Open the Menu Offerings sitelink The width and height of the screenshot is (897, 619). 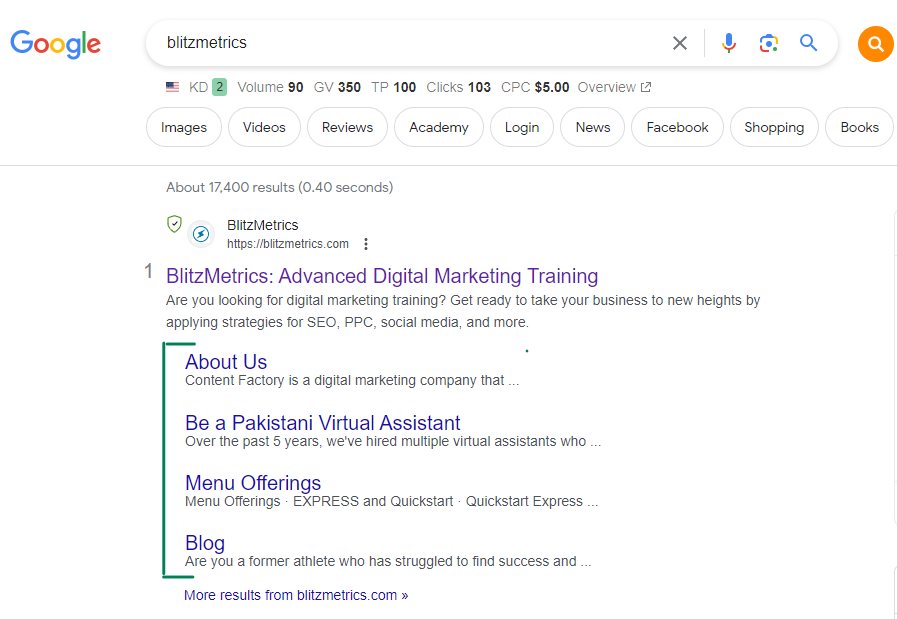click(253, 483)
